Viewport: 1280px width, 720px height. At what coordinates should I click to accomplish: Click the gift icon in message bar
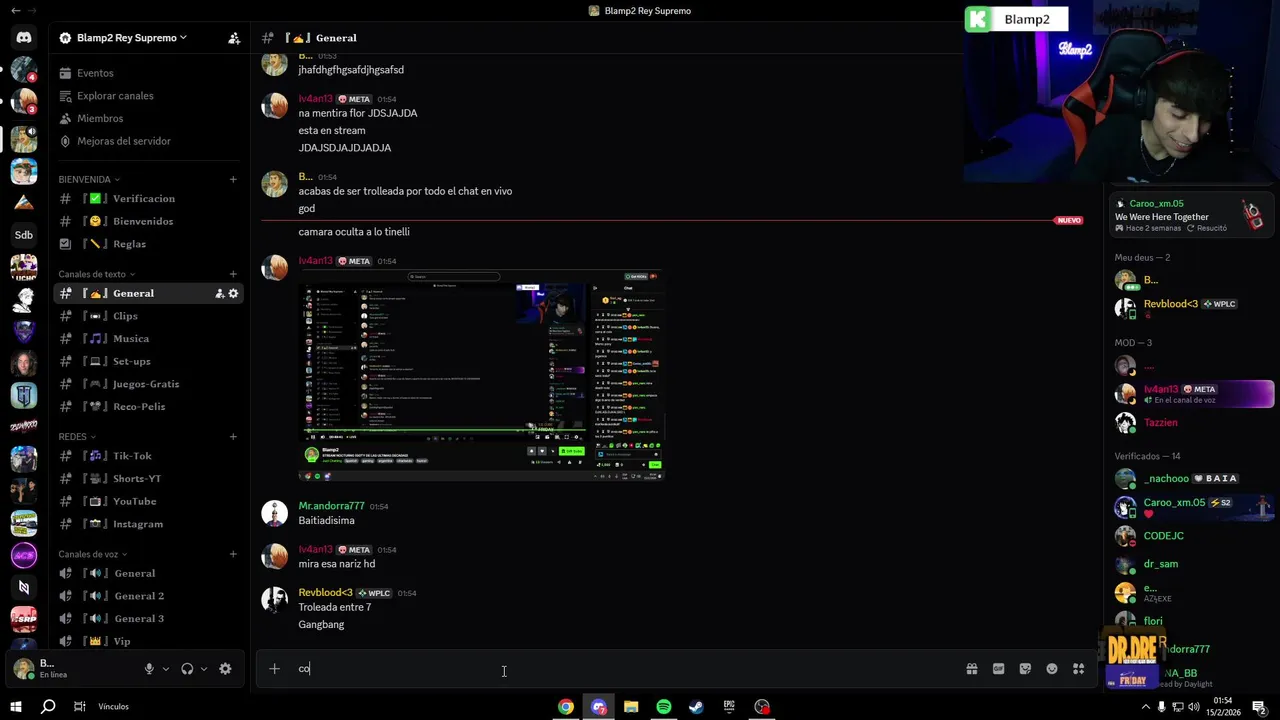pos(971,669)
